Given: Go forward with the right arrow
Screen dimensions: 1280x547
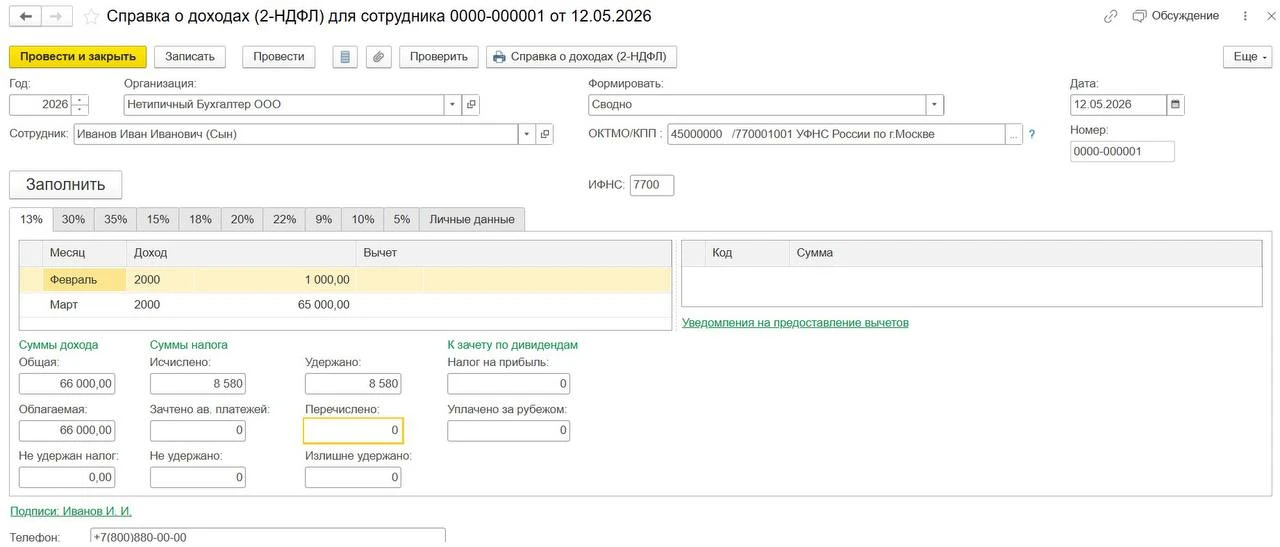Looking at the screenshot, I should pos(56,16).
